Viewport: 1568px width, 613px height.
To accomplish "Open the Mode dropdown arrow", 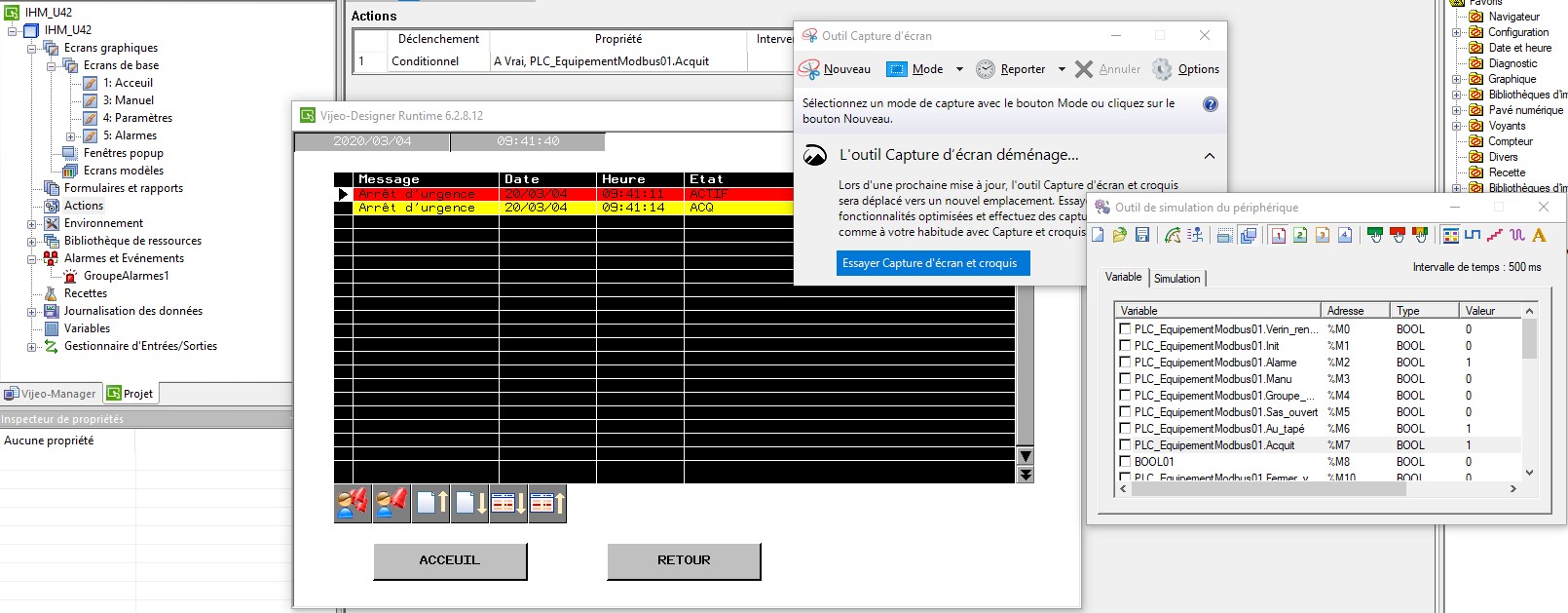I will (x=959, y=69).
